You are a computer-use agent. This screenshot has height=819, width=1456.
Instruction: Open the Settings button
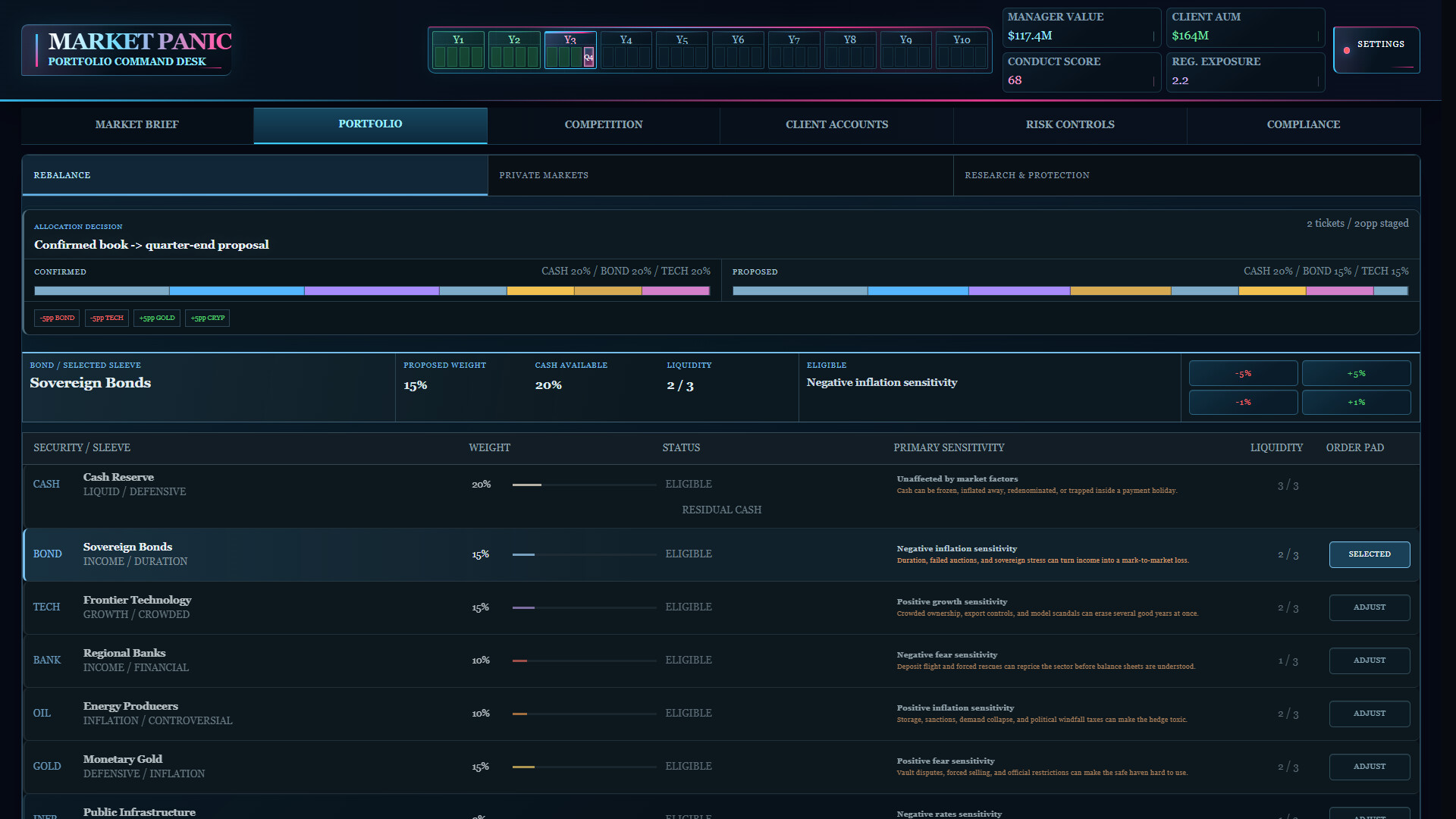tap(1376, 50)
